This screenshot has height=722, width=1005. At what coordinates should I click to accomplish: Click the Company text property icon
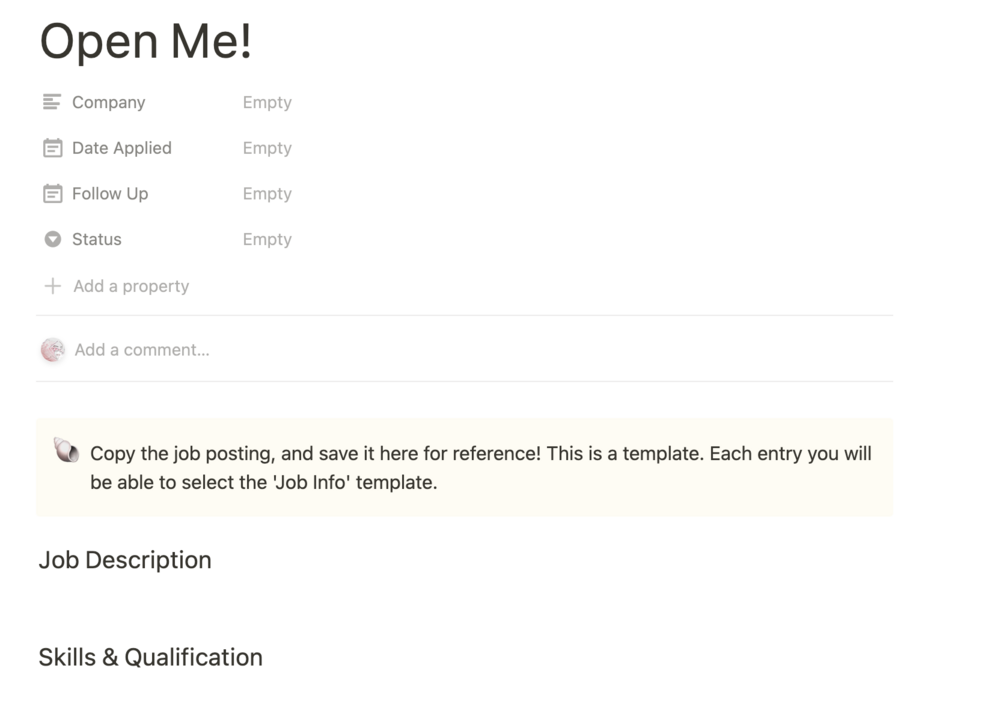click(x=52, y=102)
